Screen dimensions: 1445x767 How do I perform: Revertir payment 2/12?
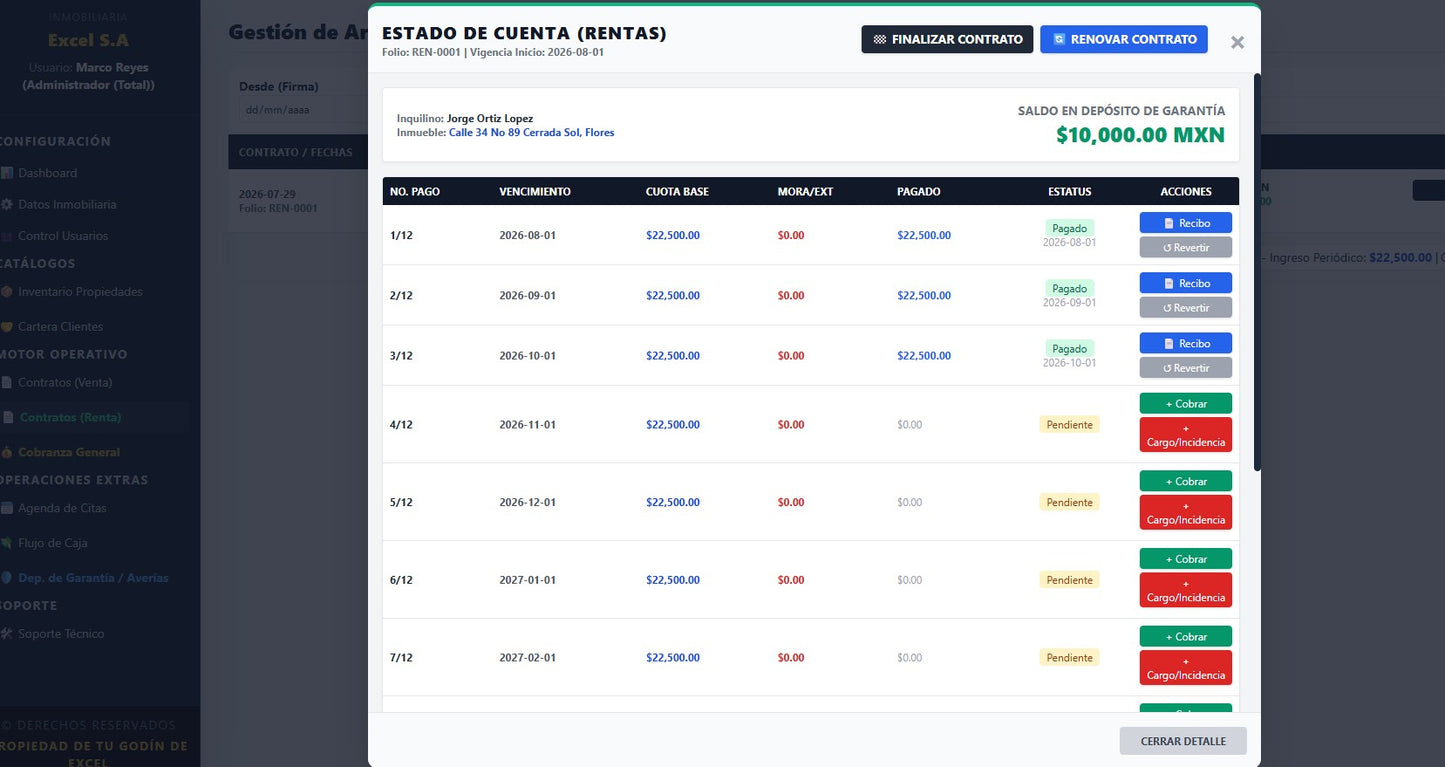[1186, 308]
